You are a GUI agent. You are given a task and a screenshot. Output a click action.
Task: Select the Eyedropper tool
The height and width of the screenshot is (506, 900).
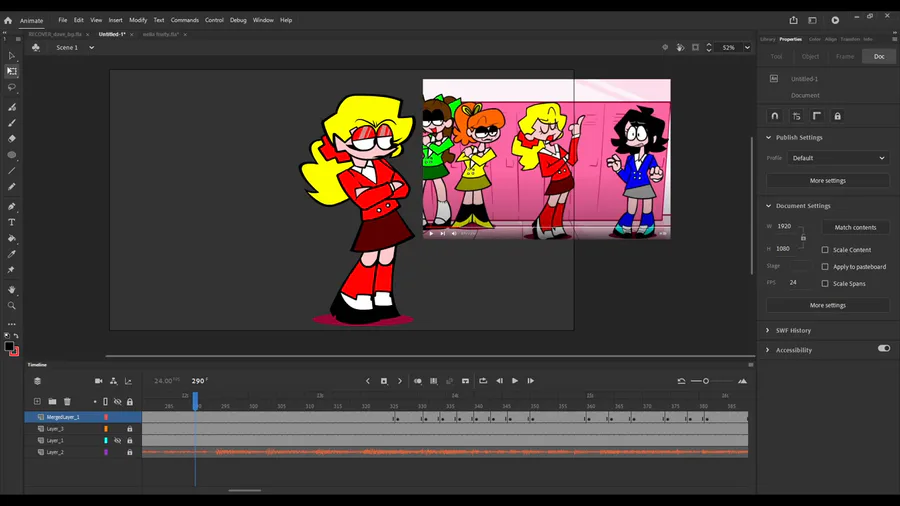pyautogui.click(x=11, y=254)
